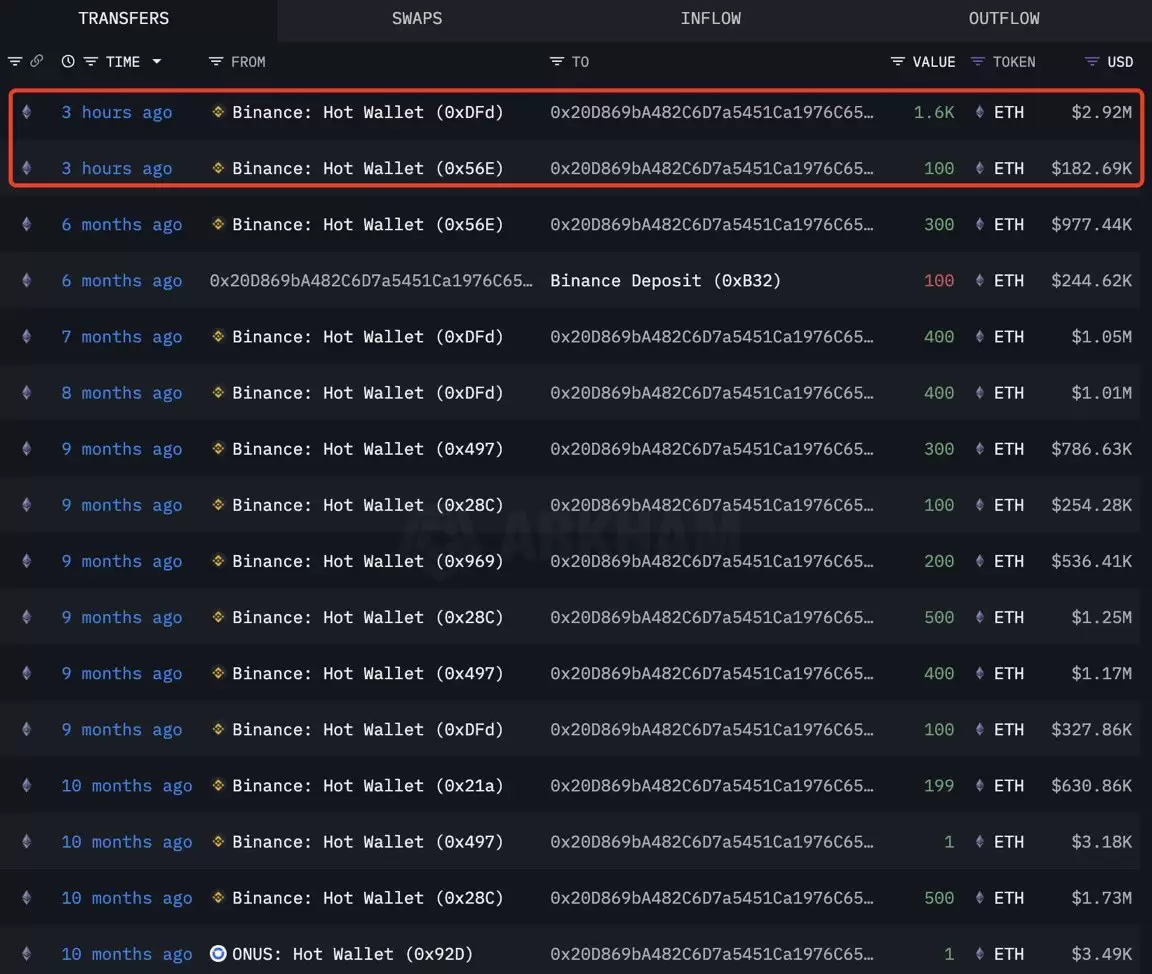Open '7 months ago' transaction link

pos(122,336)
